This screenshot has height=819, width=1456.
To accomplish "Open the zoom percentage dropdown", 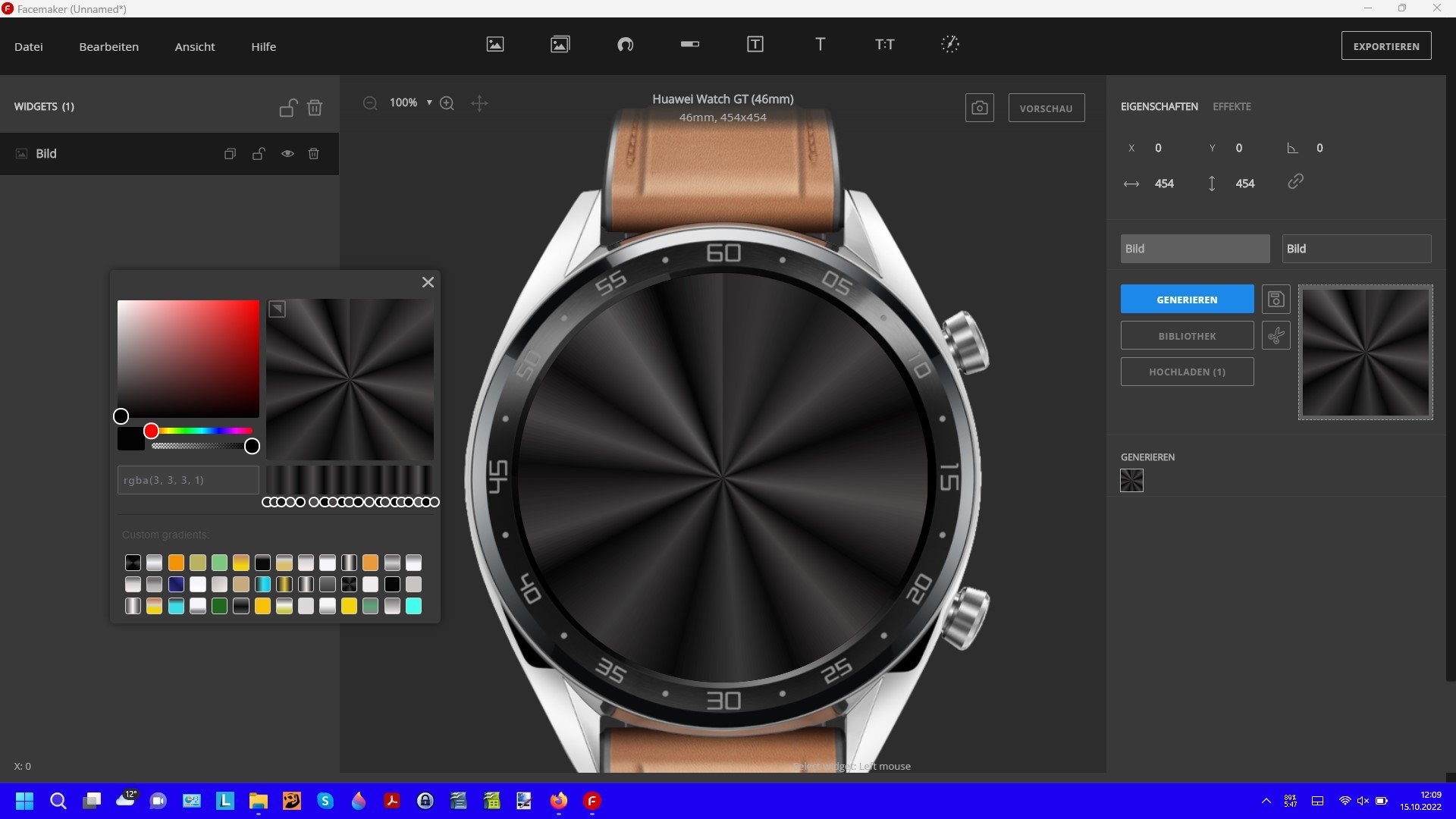I will 429,103.
